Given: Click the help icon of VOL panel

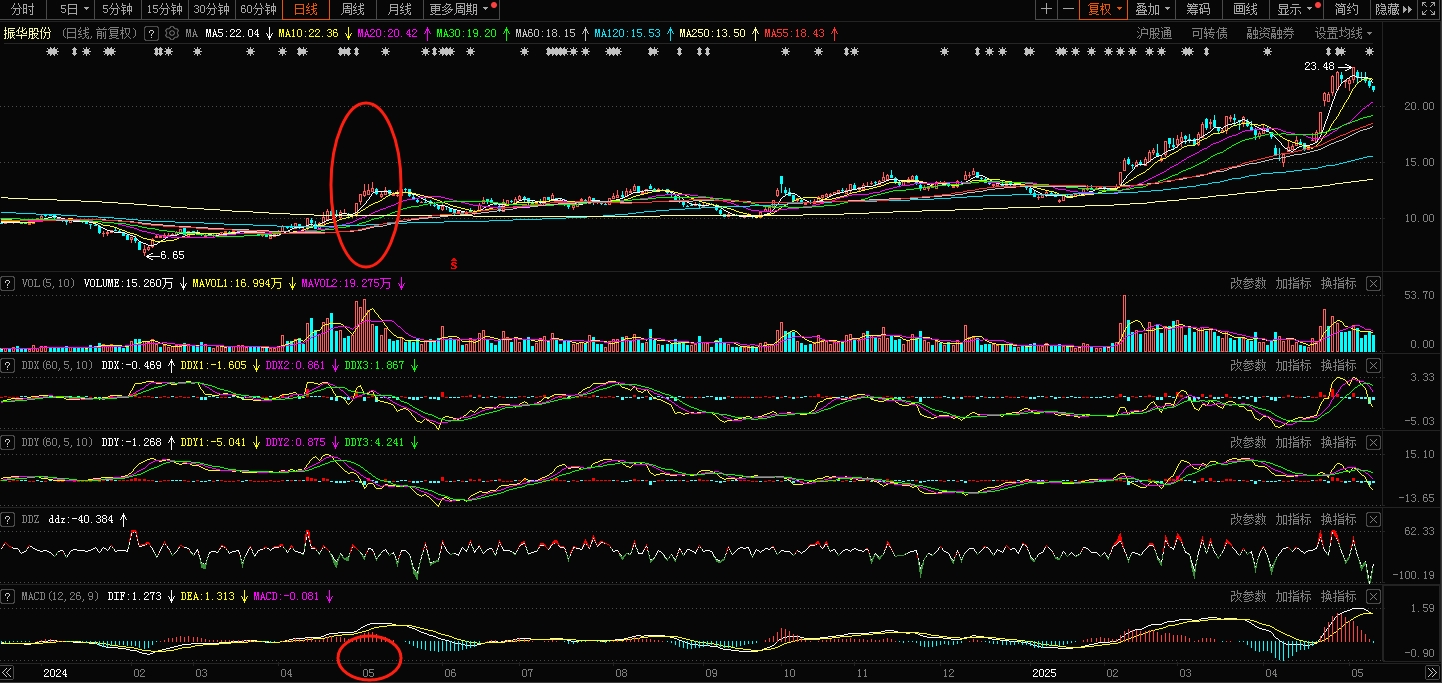Looking at the screenshot, I should 9,284.
